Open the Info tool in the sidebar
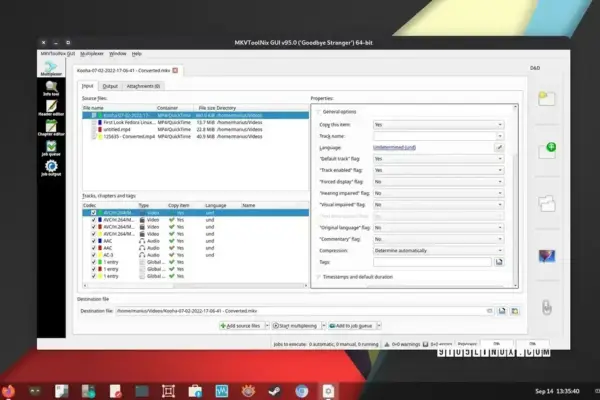600x400 pixels. pos(51,89)
